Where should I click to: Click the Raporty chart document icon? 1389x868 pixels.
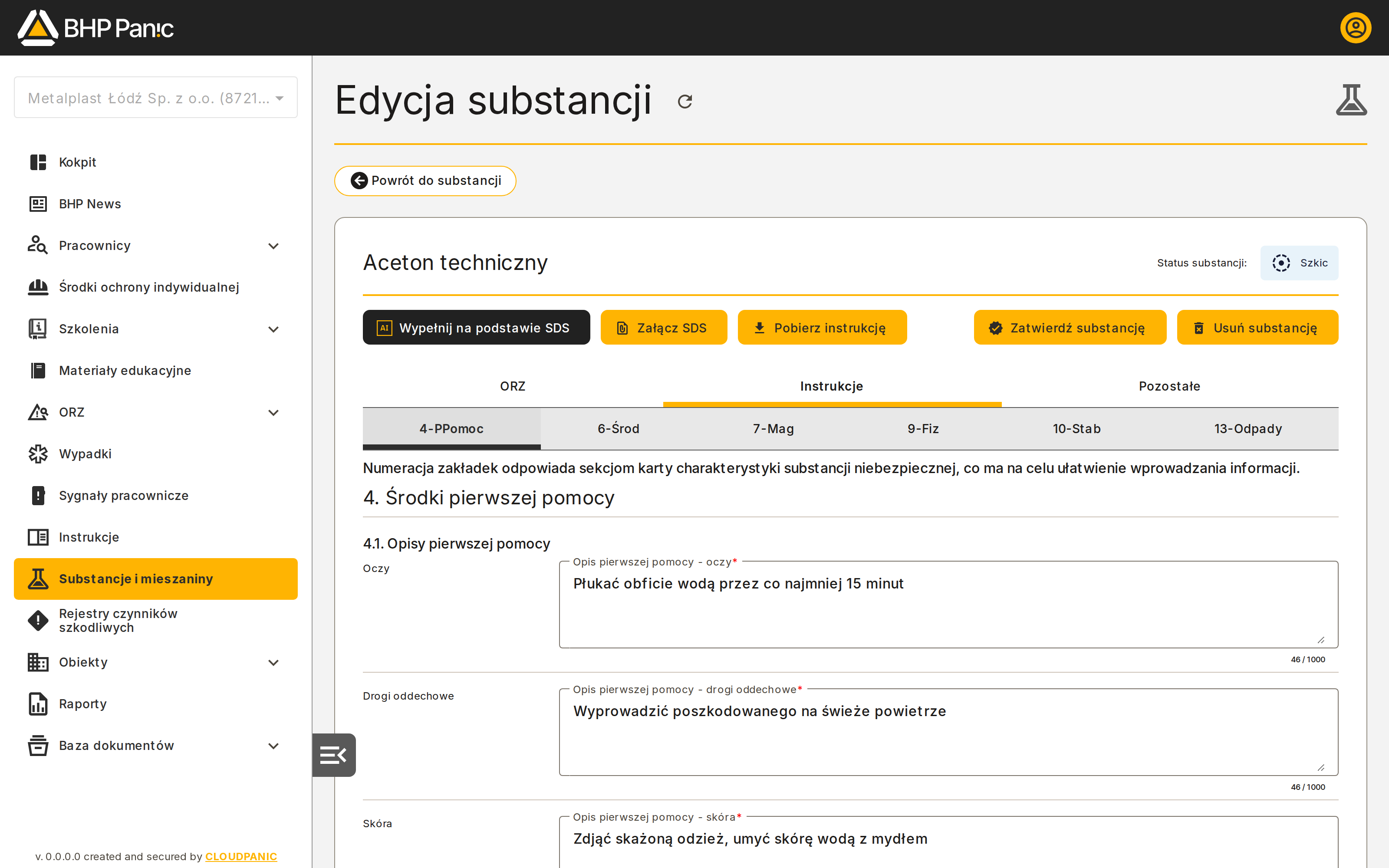[38, 704]
